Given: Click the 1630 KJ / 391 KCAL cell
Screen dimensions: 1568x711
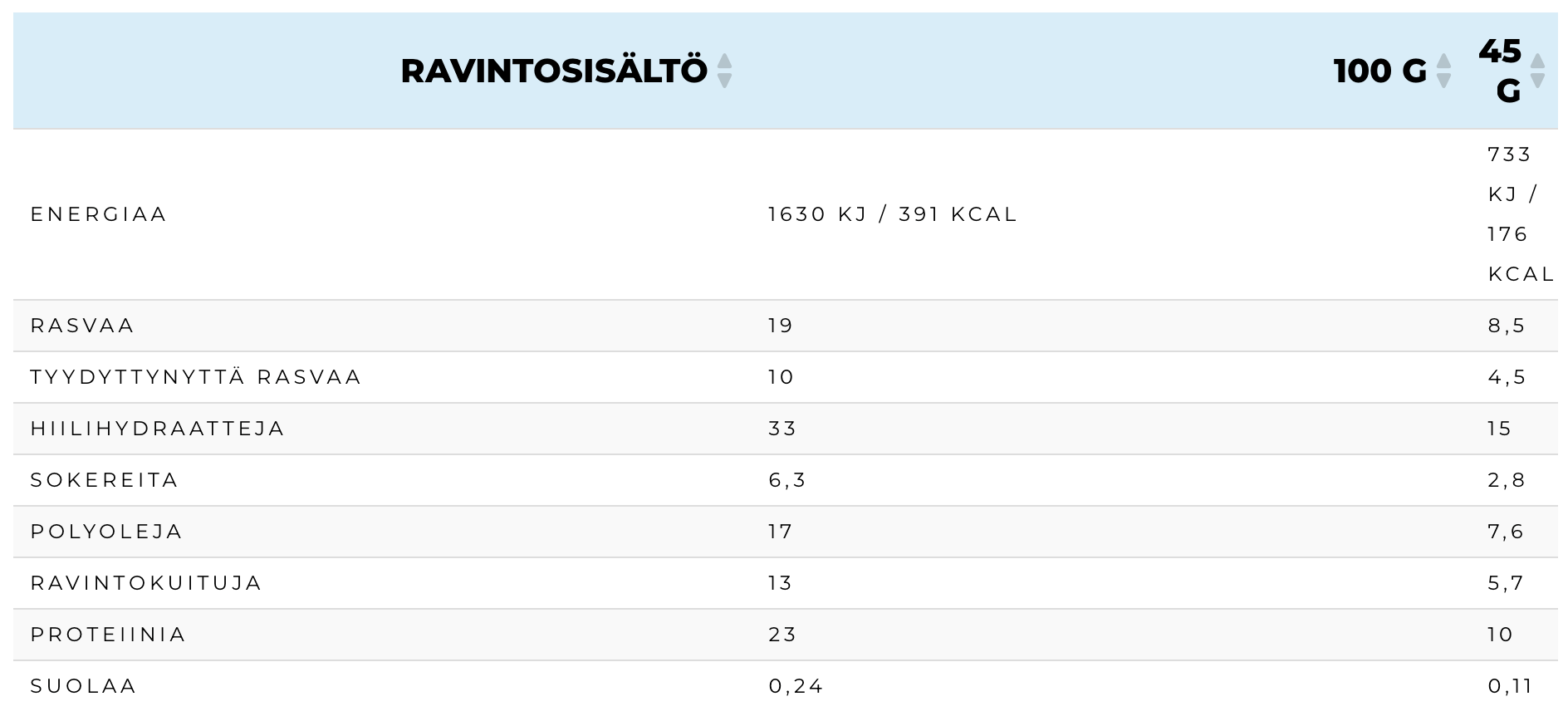Looking at the screenshot, I should (892, 214).
